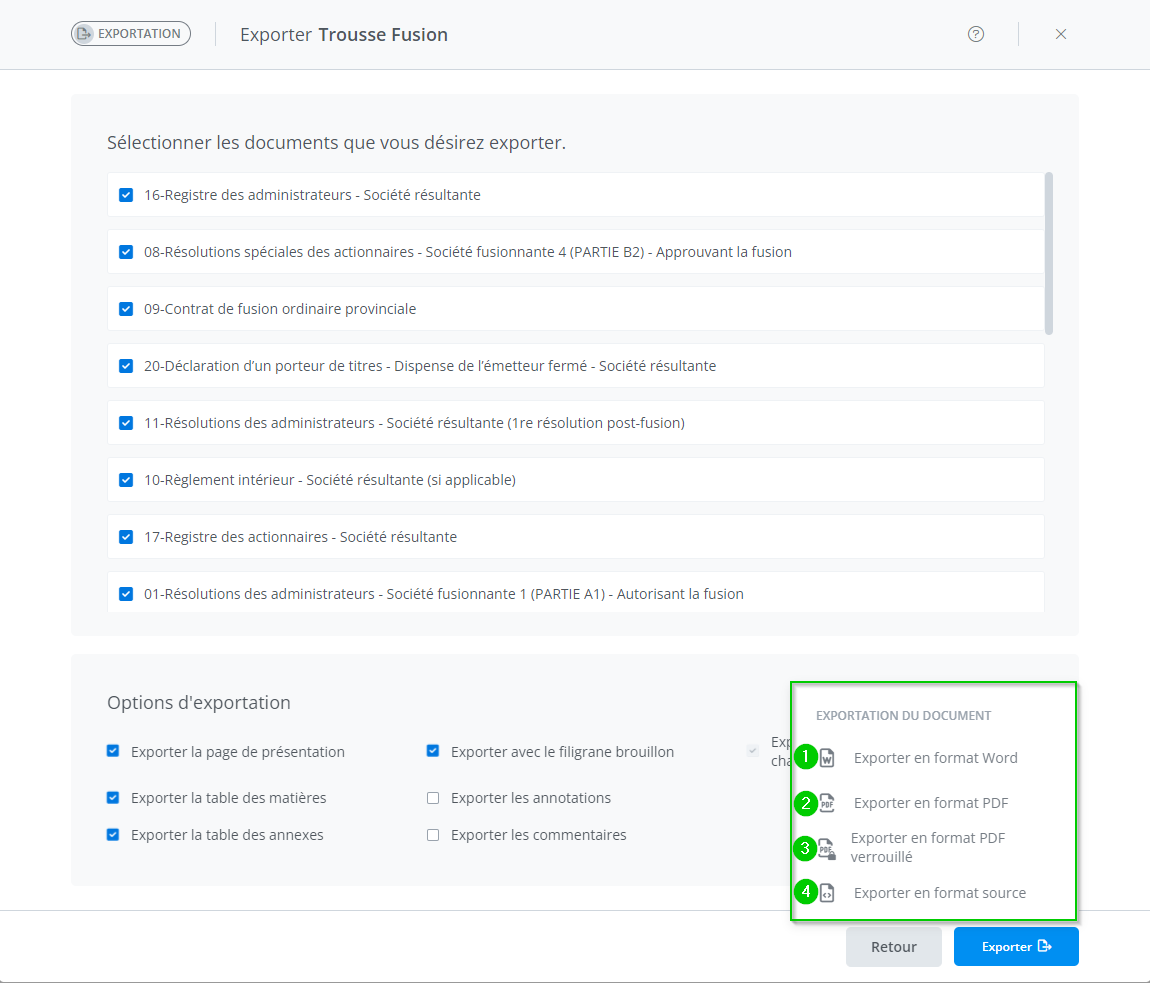Click the blue Exporter button
Screen dimensions: 1150x983
[x=1016, y=947]
